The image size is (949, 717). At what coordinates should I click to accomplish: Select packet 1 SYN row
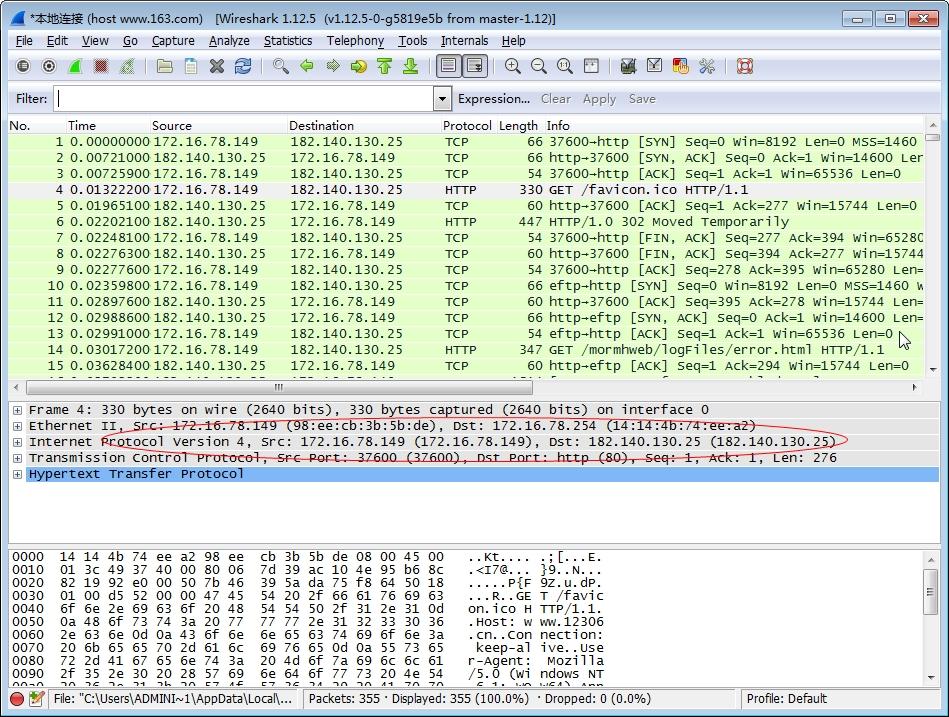466,142
